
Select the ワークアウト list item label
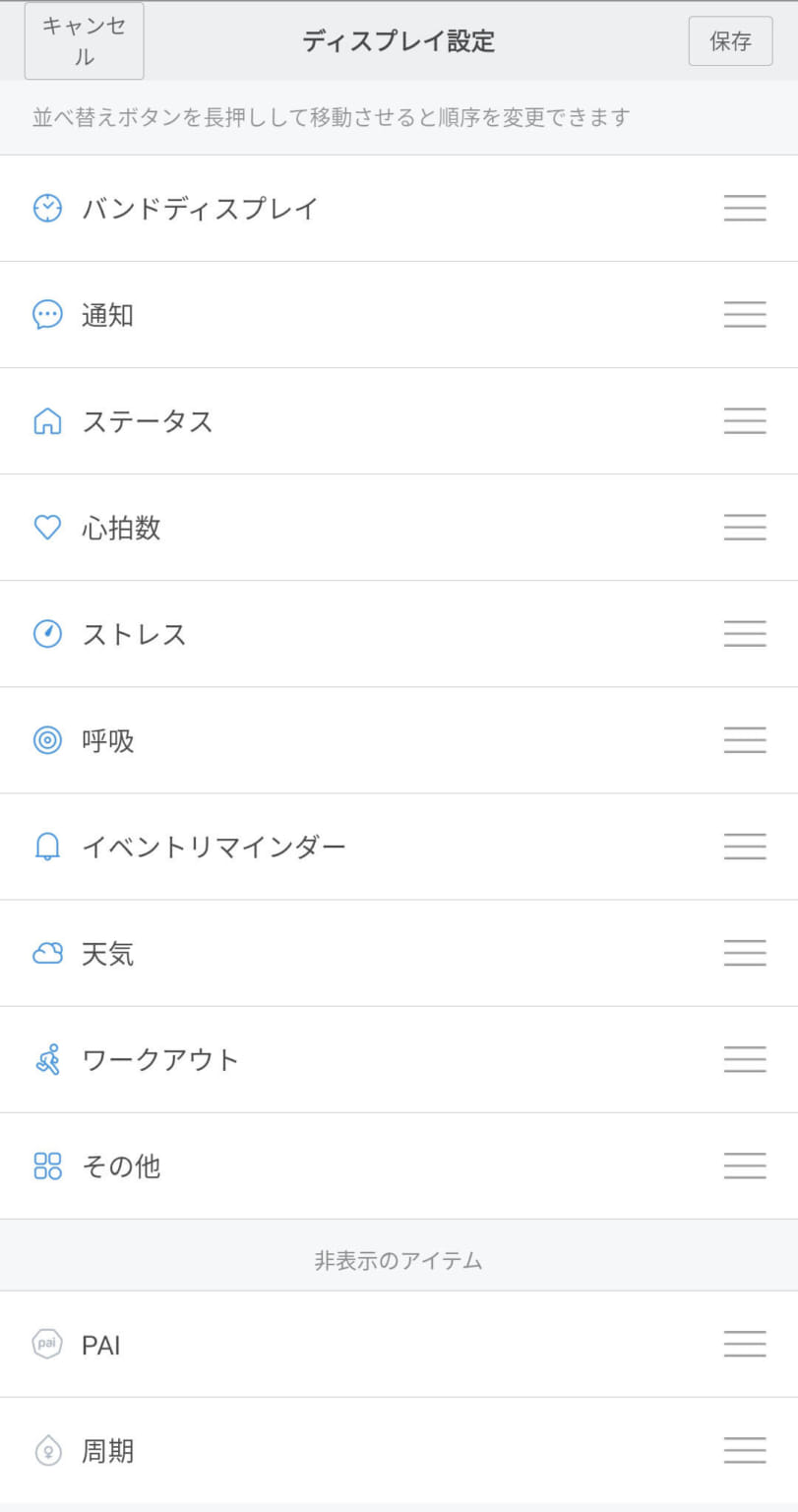tap(160, 1059)
